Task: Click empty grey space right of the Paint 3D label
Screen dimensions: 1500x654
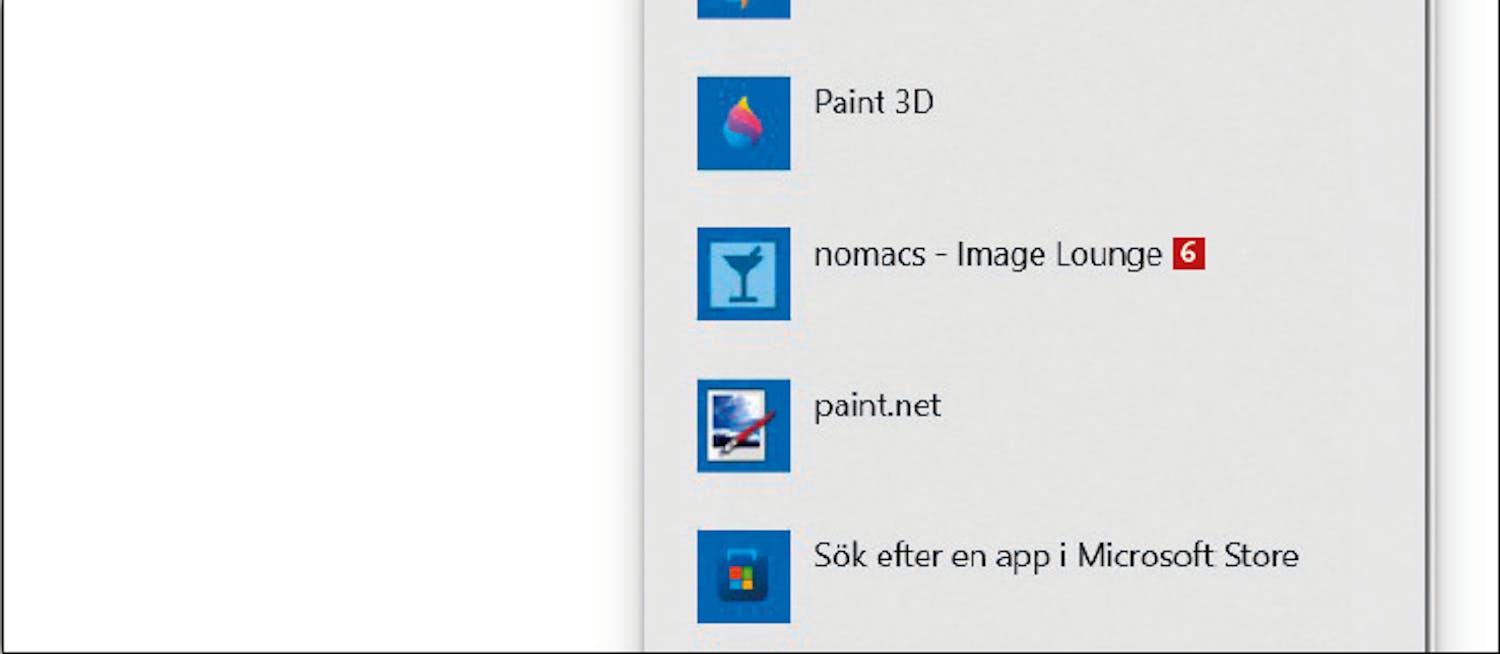Action: tap(1180, 102)
